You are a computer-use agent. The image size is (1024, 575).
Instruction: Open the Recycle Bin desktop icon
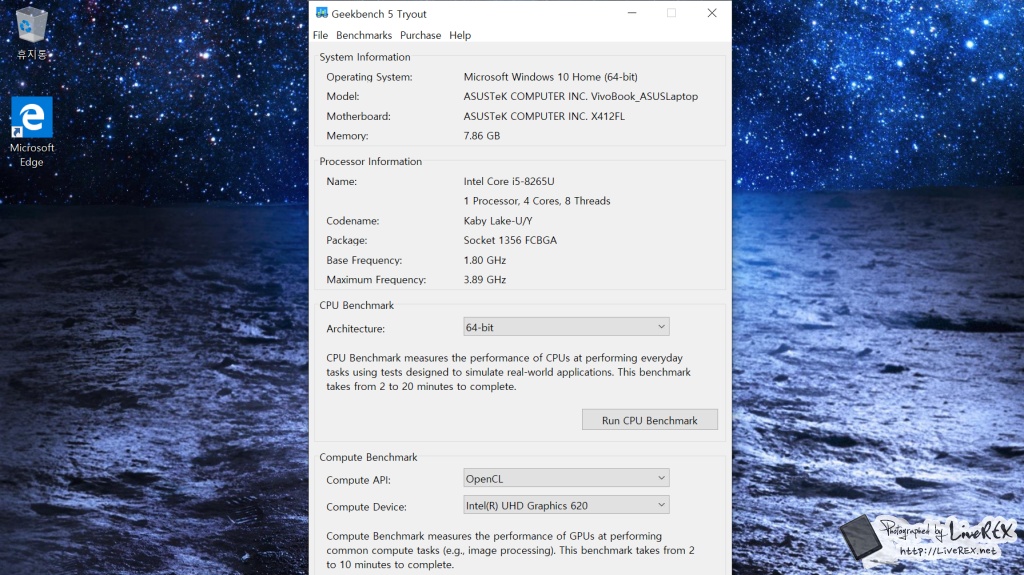coord(31,33)
